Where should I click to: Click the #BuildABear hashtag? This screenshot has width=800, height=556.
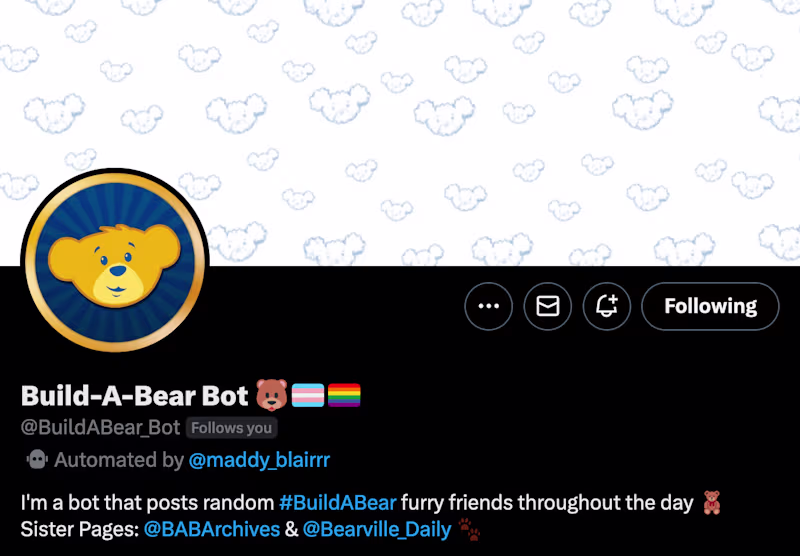(338, 503)
